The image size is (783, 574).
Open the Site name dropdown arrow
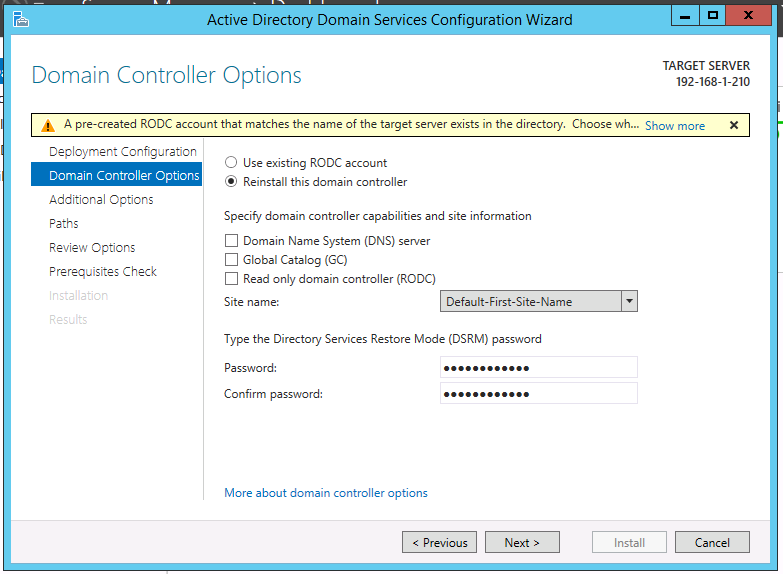629,301
